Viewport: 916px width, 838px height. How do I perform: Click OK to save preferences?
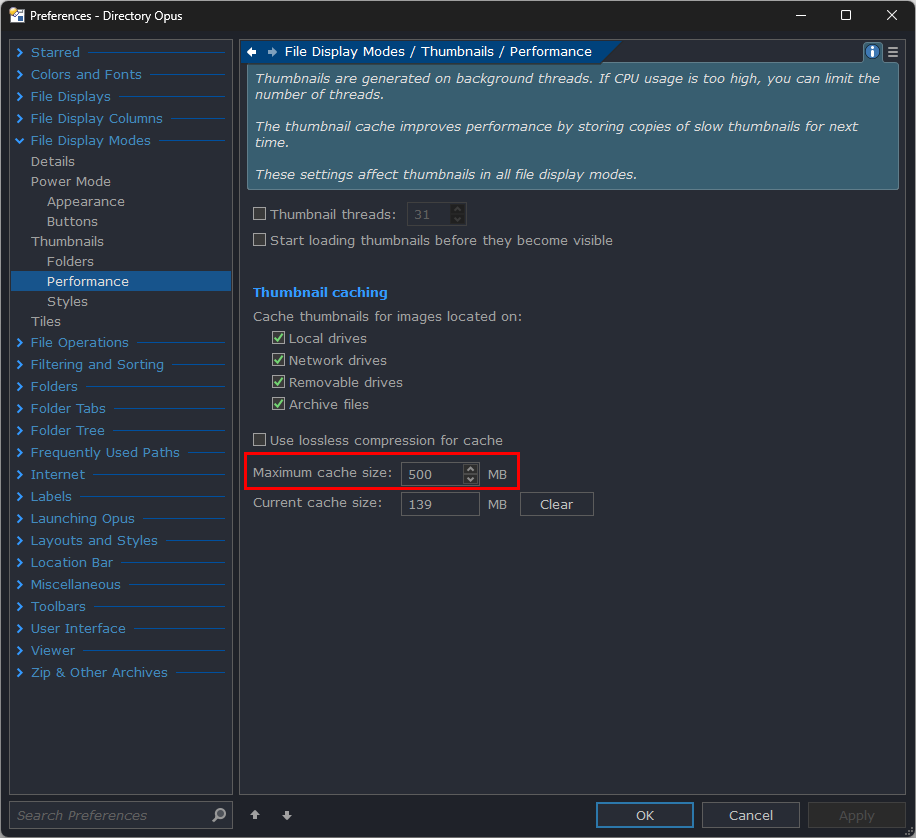[645, 815]
